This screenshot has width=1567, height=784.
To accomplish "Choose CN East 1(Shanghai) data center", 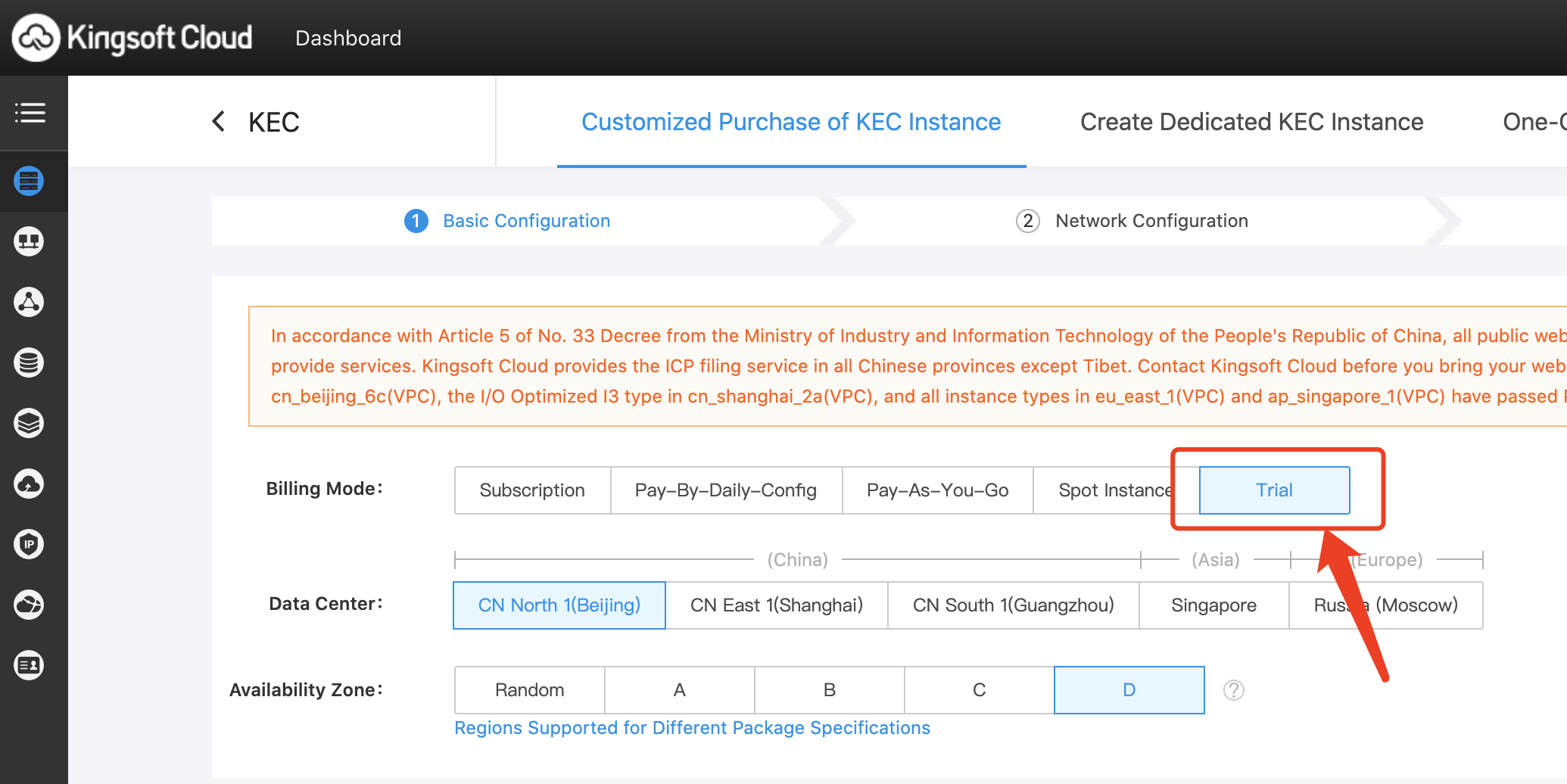I will [777, 605].
